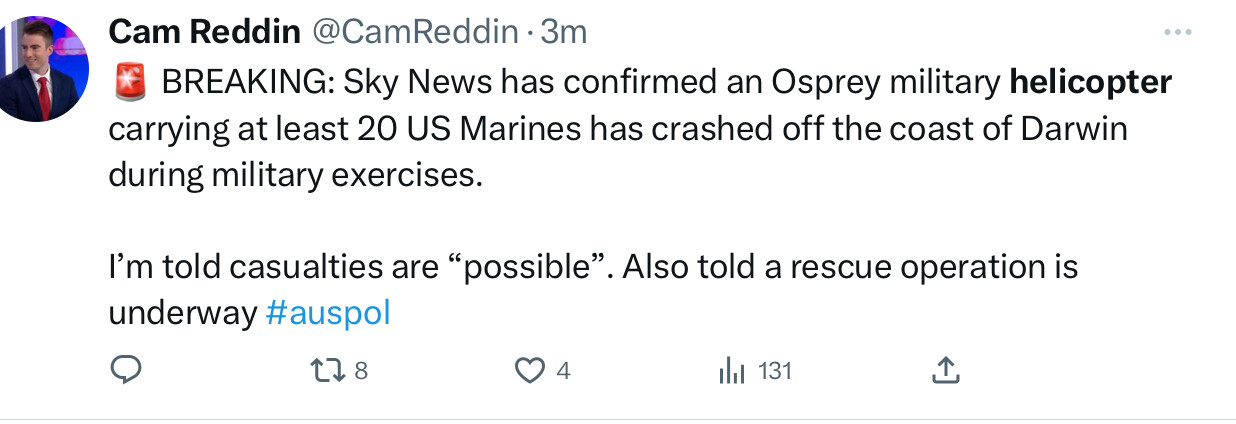The height and width of the screenshot is (424, 1236).
Task: Click the display name Cam Reddin
Action: click(x=204, y=32)
